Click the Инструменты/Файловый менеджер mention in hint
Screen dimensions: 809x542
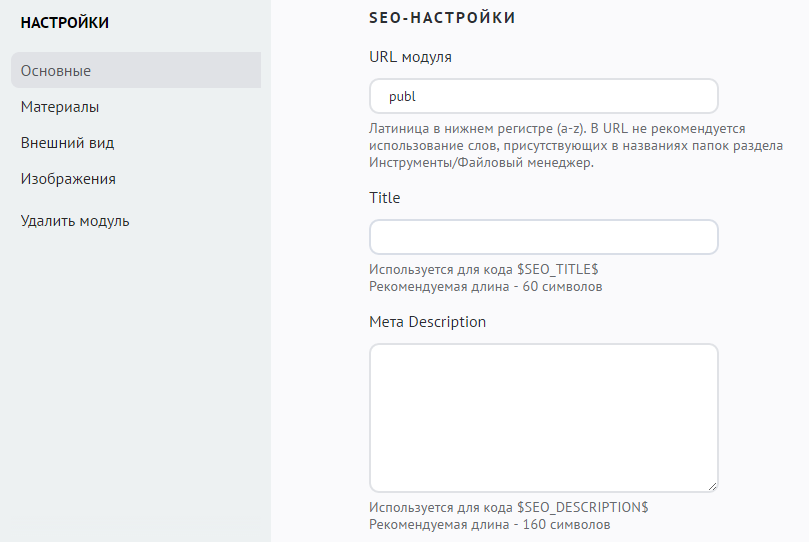pyautogui.click(x=481, y=163)
